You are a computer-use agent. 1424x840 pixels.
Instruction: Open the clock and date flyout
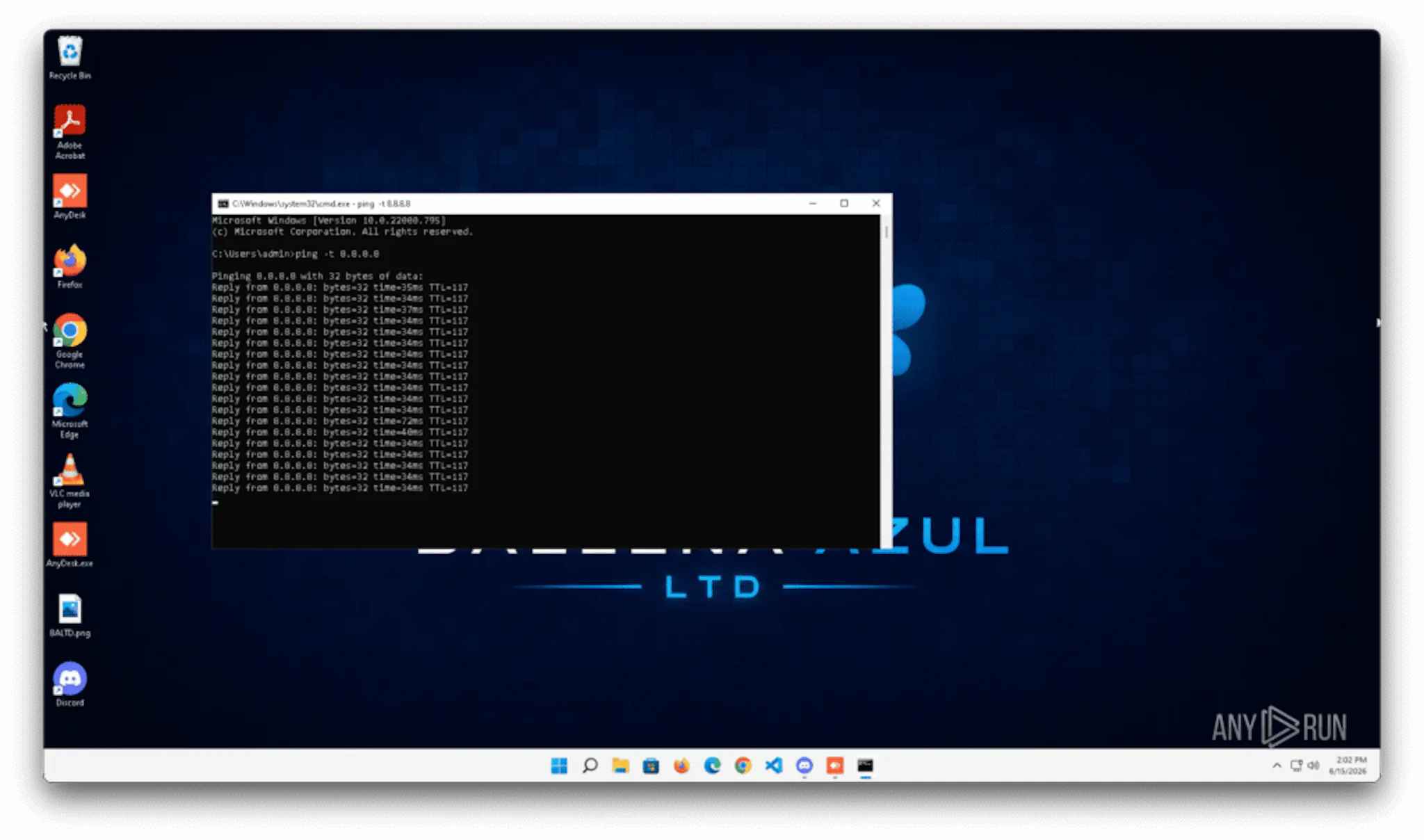coord(1348,766)
